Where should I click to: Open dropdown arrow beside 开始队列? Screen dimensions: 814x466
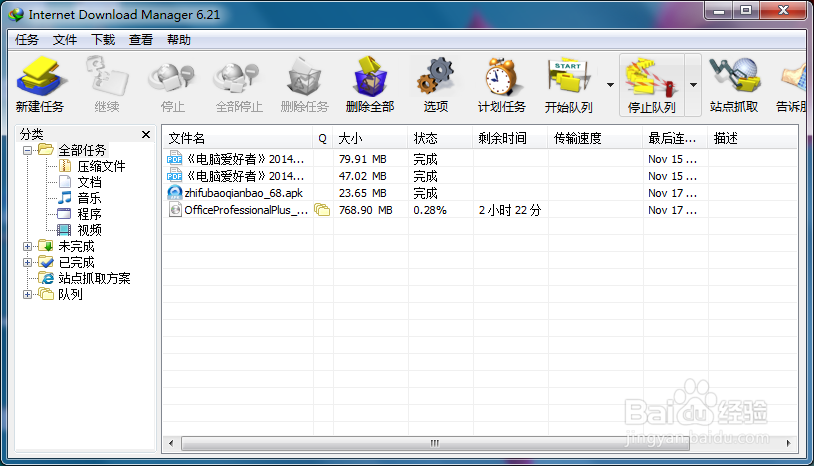pyautogui.click(x=610, y=85)
